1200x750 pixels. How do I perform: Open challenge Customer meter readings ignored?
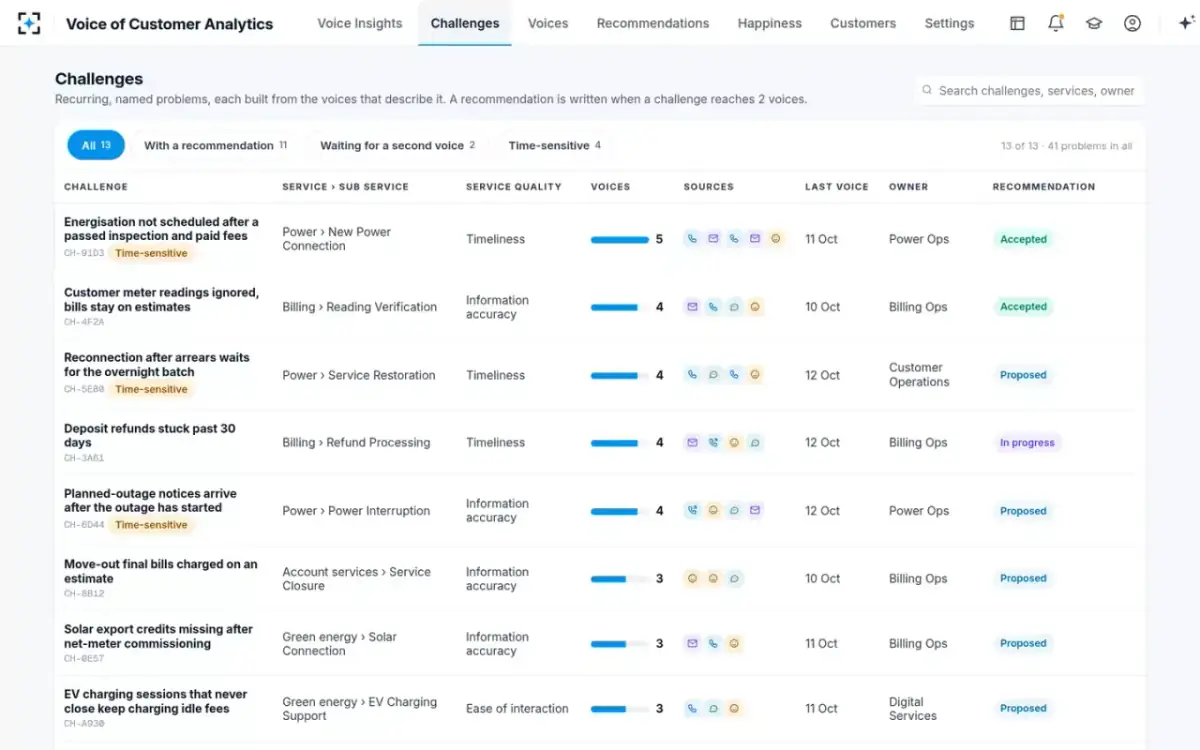coord(161,300)
